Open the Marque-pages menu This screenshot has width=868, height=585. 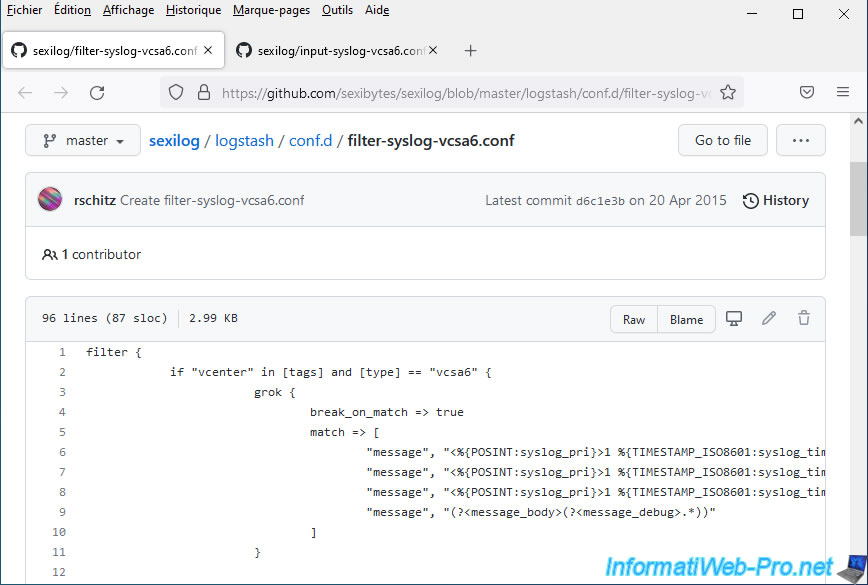tap(271, 10)
